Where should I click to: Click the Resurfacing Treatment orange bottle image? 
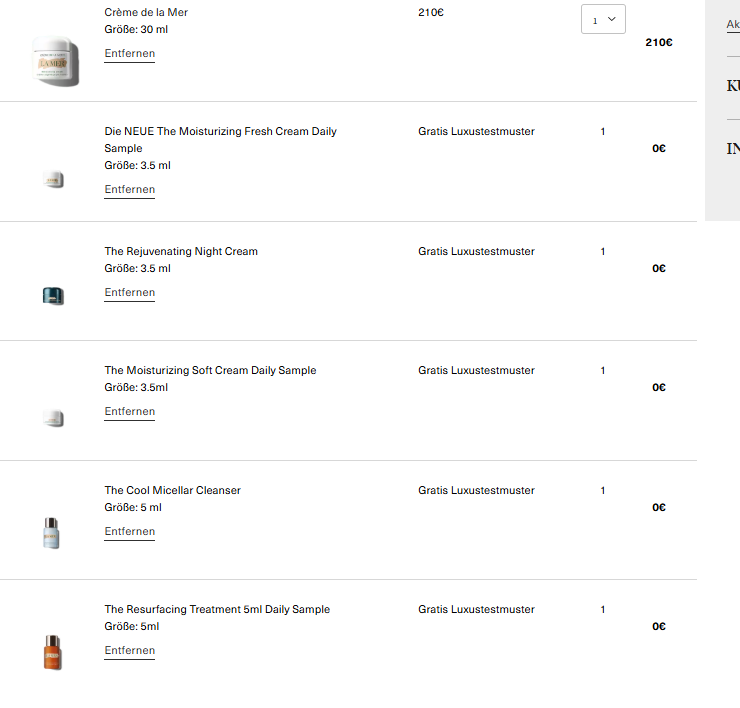pyautogui.click(x=52, y=652)
